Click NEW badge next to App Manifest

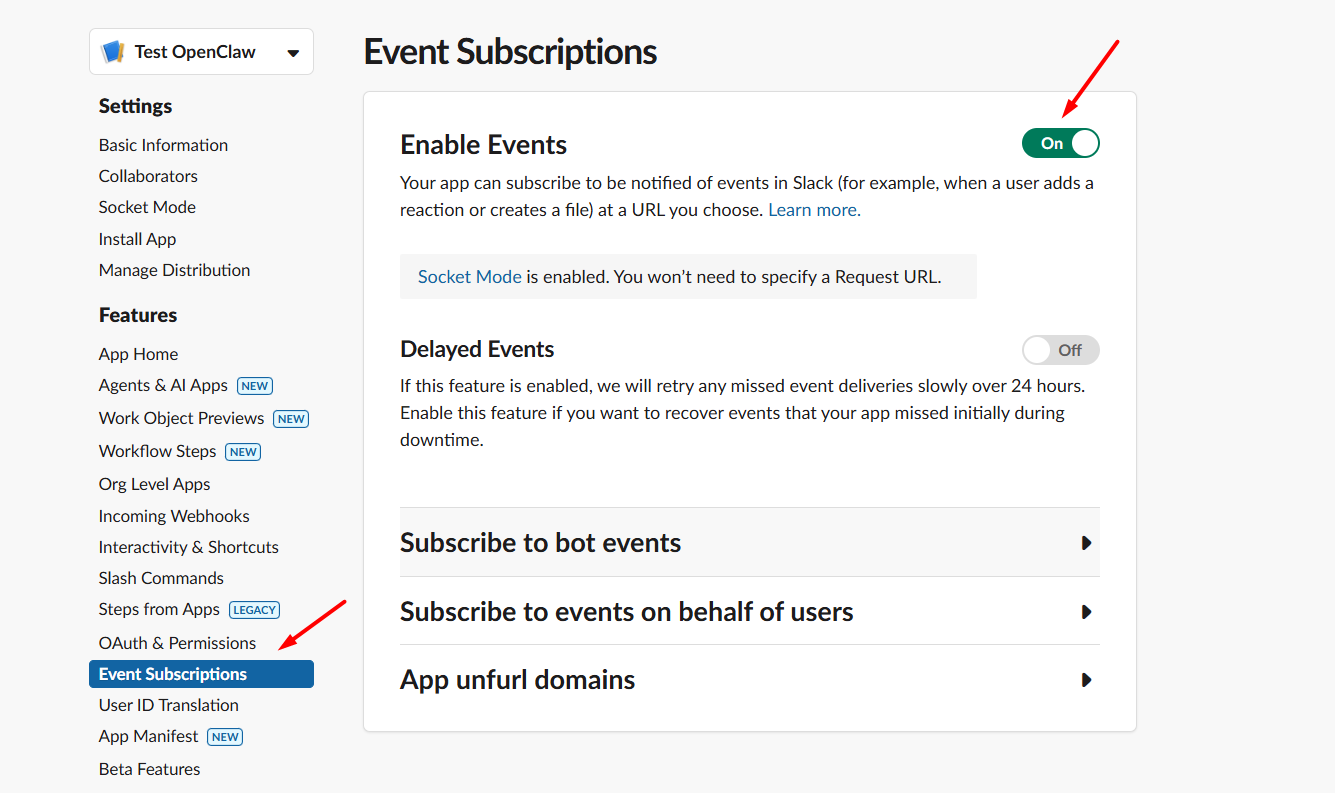[225, 737]
